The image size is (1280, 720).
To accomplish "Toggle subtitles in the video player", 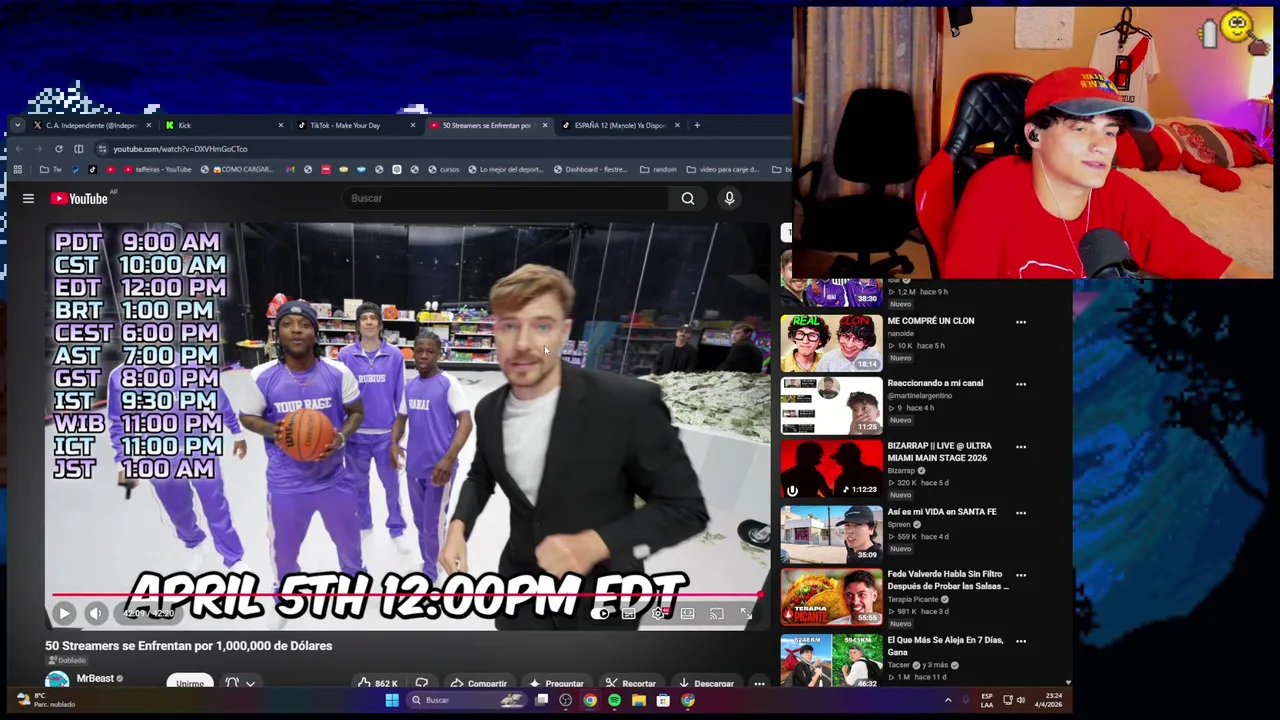I will pyautogui.click(x=629, y=613).
